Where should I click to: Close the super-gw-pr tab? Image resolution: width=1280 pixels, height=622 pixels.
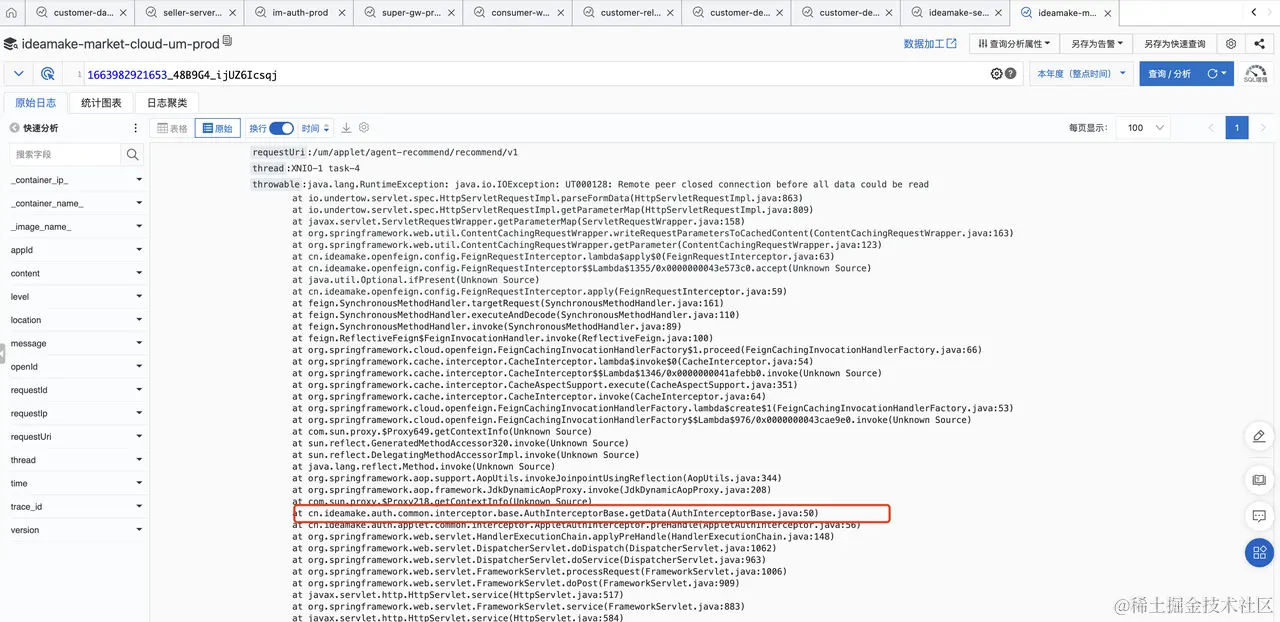[x=451, y=13]
